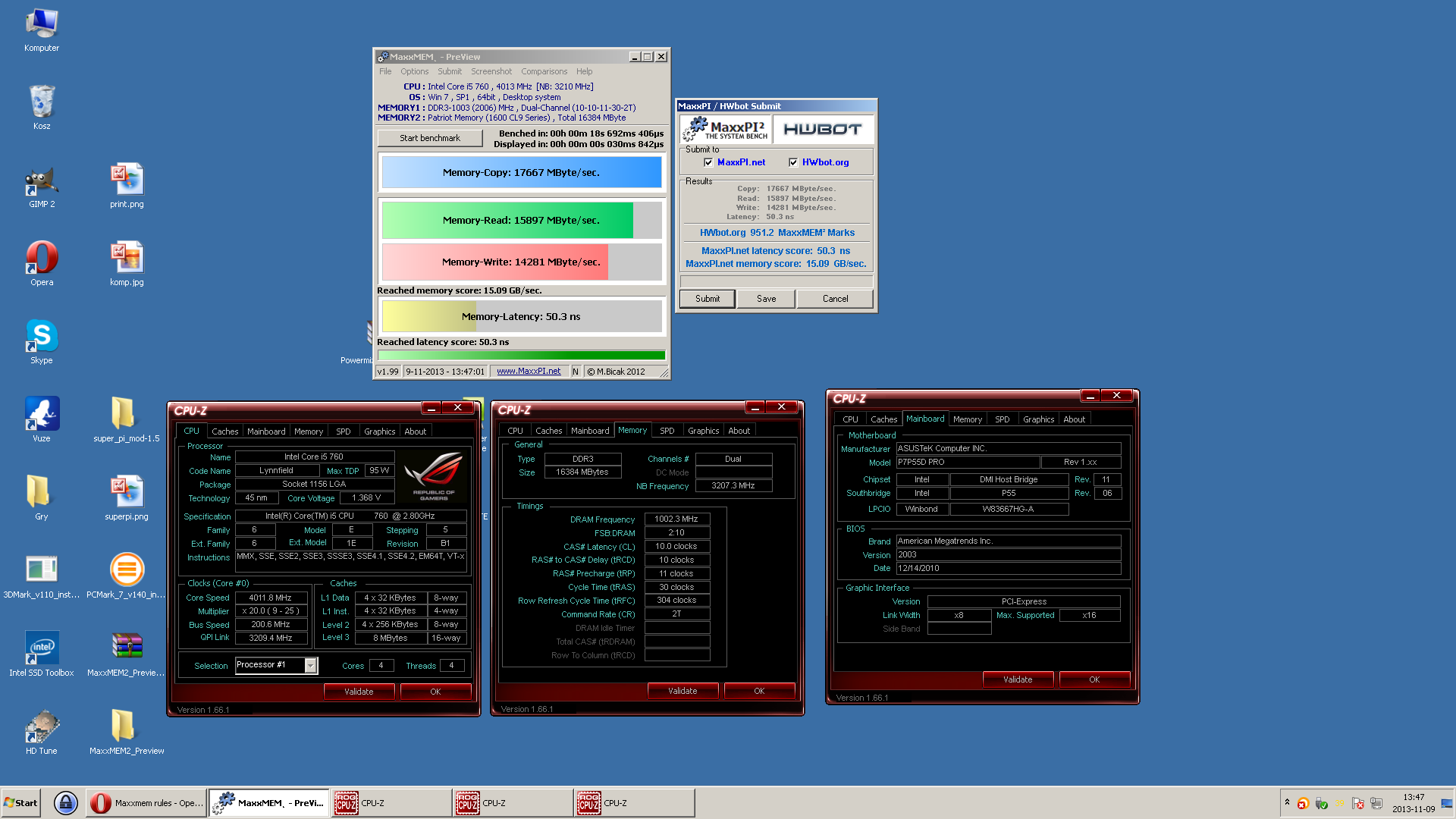This screenshot has height=819, width=1456.
Task: Open the Action Center flag tray icon
Action: [1357, 804]
